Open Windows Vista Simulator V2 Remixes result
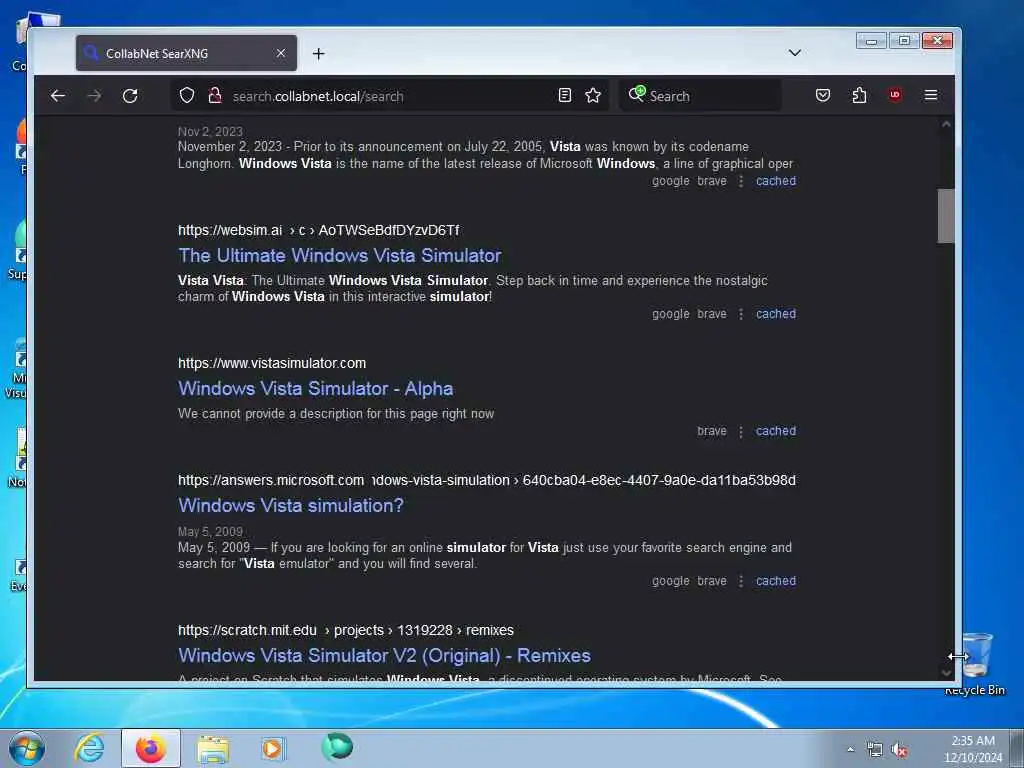The height and width of the screenshot is (768, 1024). tap(384, 656)
